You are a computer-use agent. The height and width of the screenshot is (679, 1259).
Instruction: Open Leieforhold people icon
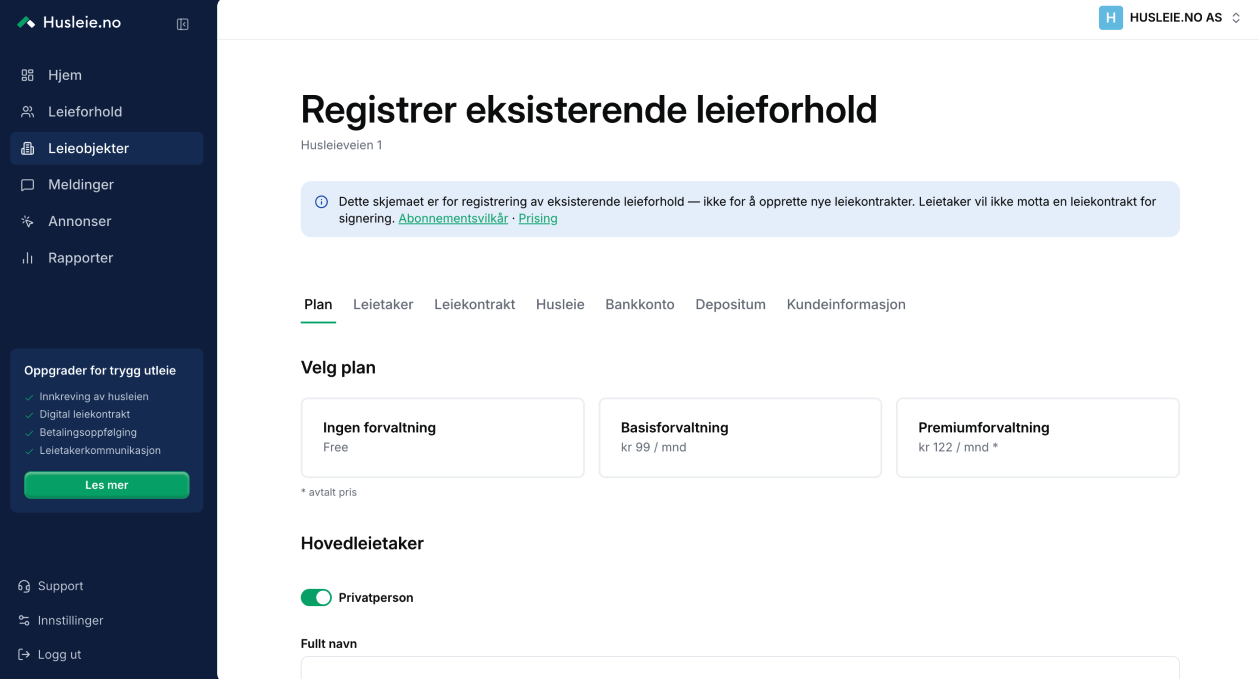[28, 111]
